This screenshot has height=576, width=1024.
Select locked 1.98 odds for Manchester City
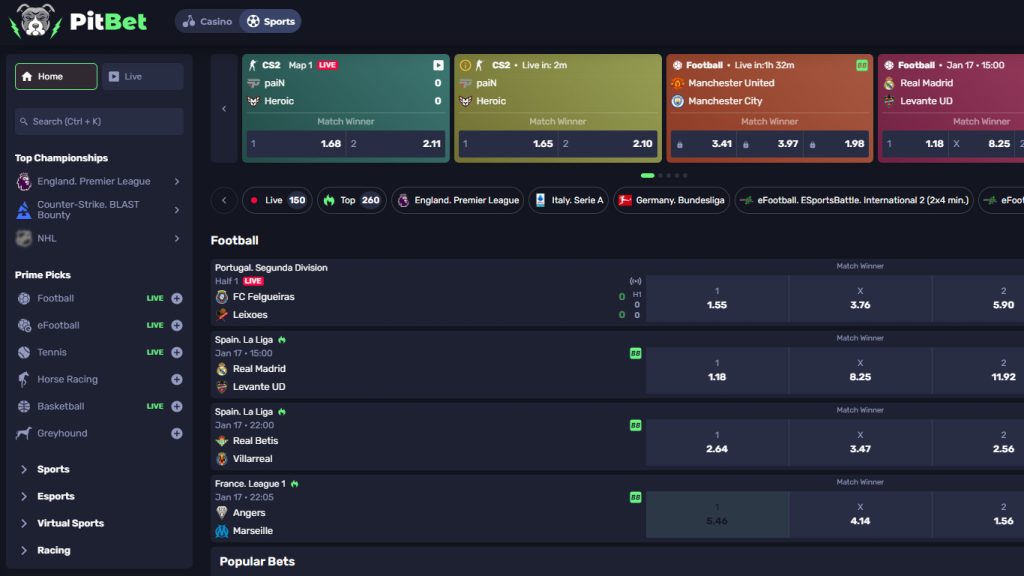pyautogui.click(x=837, y=144)
